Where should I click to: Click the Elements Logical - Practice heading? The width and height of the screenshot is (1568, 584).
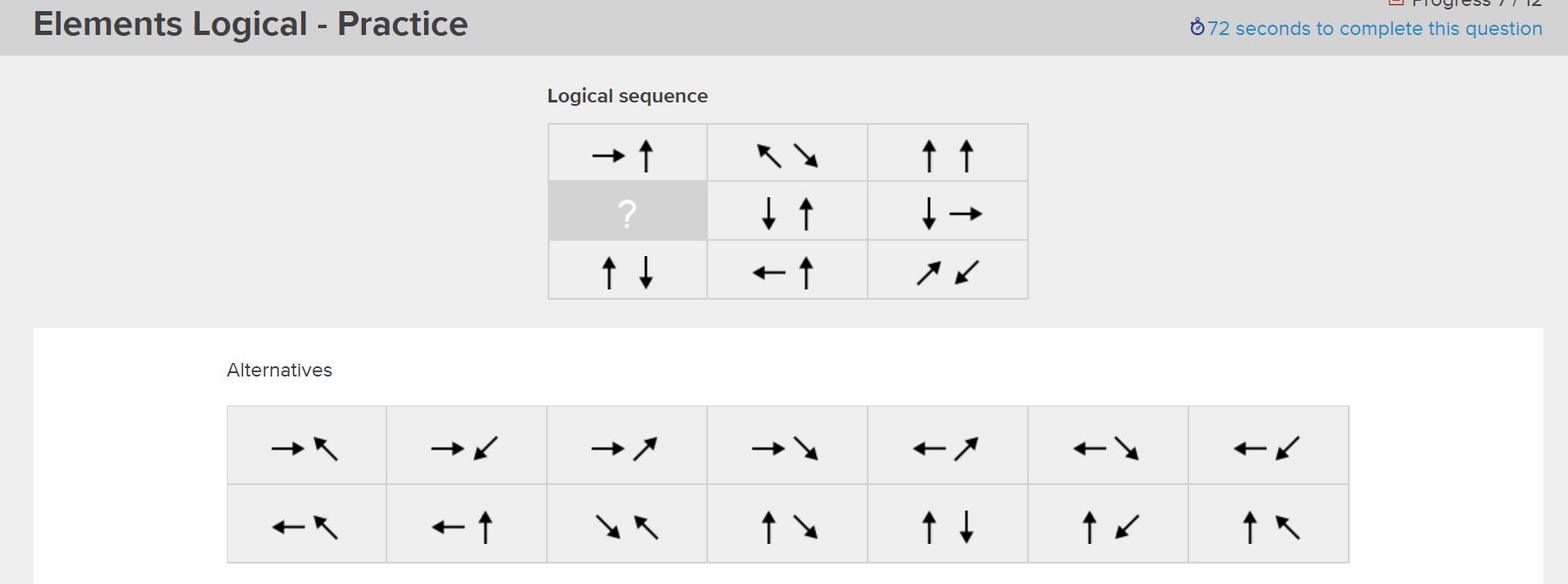251,25
